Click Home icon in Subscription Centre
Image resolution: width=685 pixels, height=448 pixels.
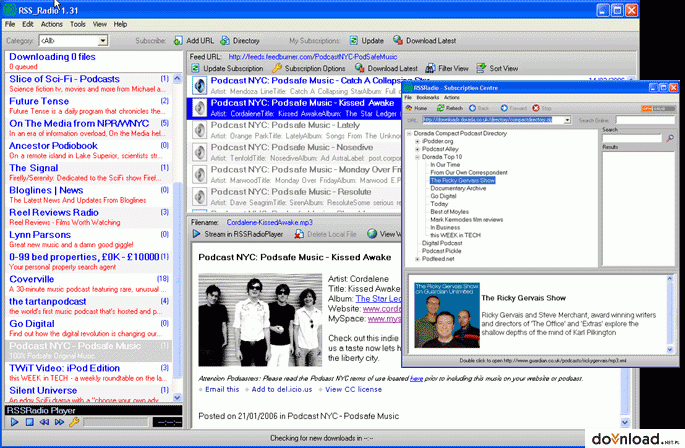(409, 108)
